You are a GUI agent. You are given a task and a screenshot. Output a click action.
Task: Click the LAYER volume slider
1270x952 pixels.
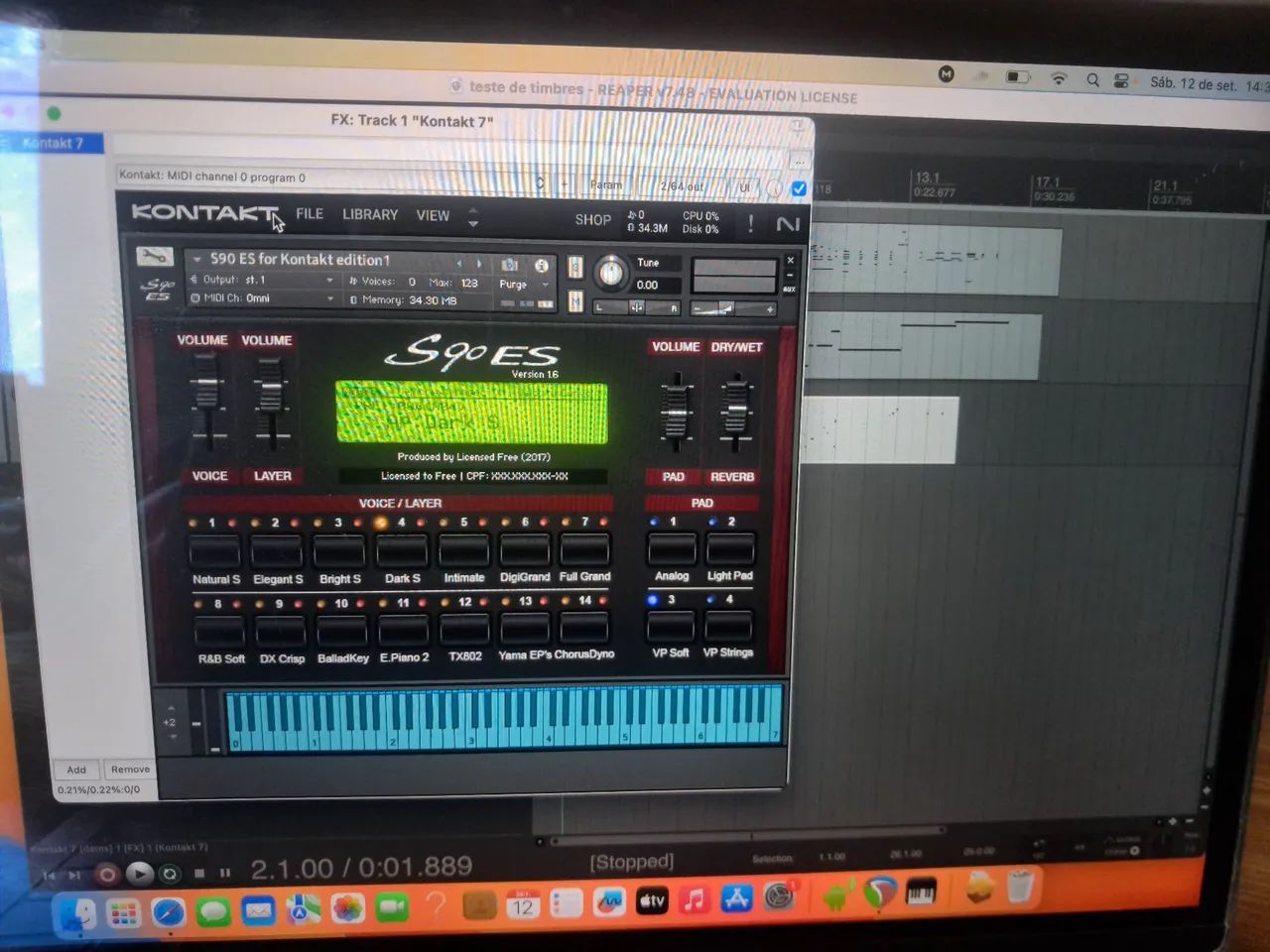tap(270, 401)
